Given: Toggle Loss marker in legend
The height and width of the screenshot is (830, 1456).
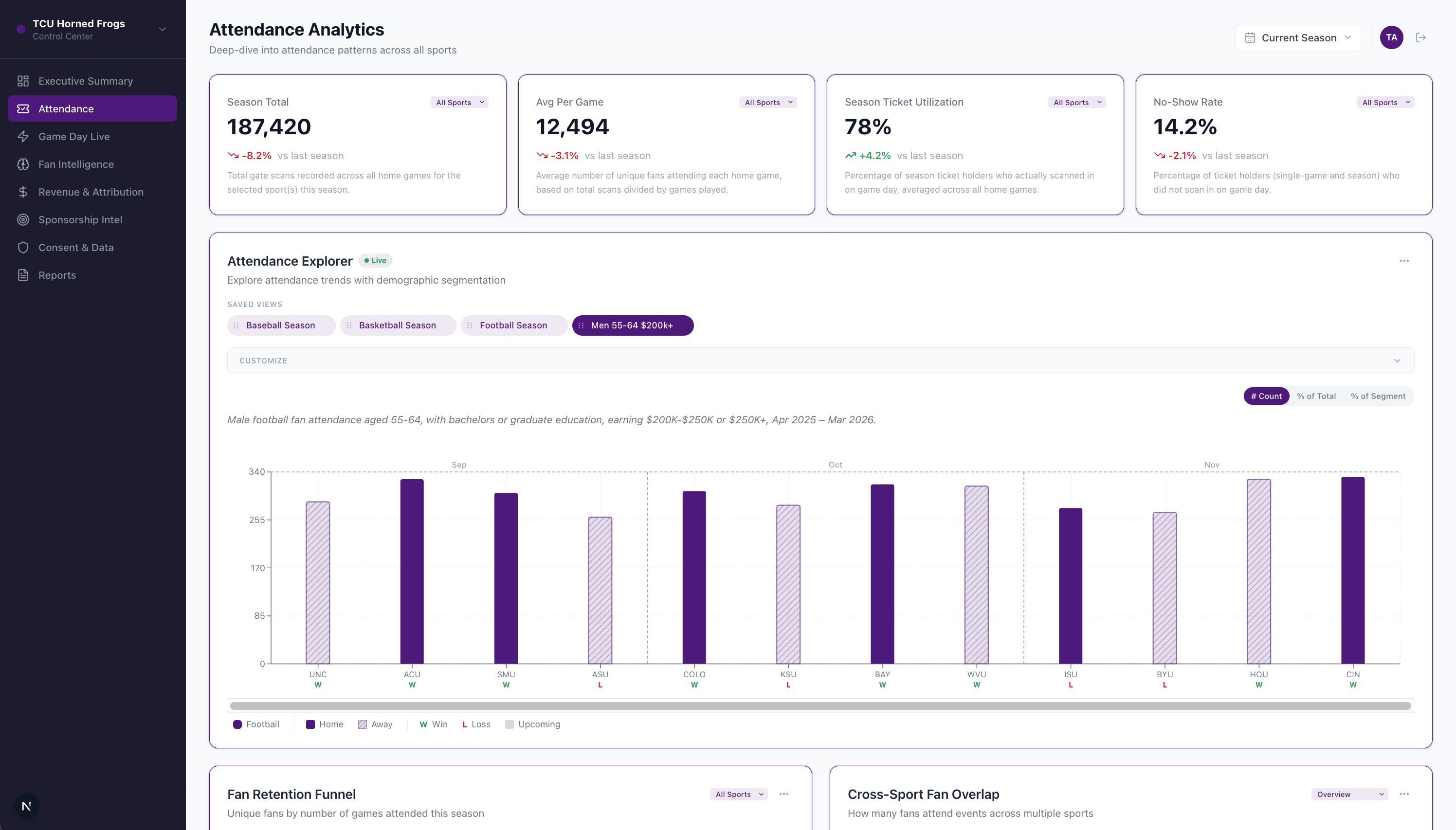Looking at the screenshot, I should 476,724.
